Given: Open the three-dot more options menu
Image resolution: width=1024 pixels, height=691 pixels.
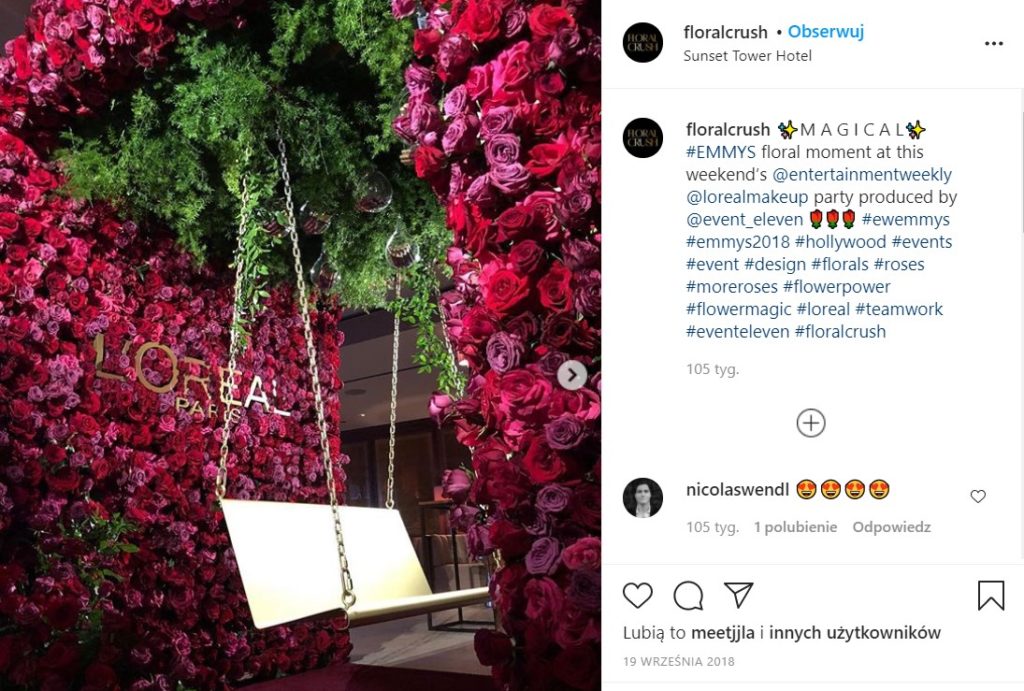Looking at the screenshot, I should pos(993,44).
